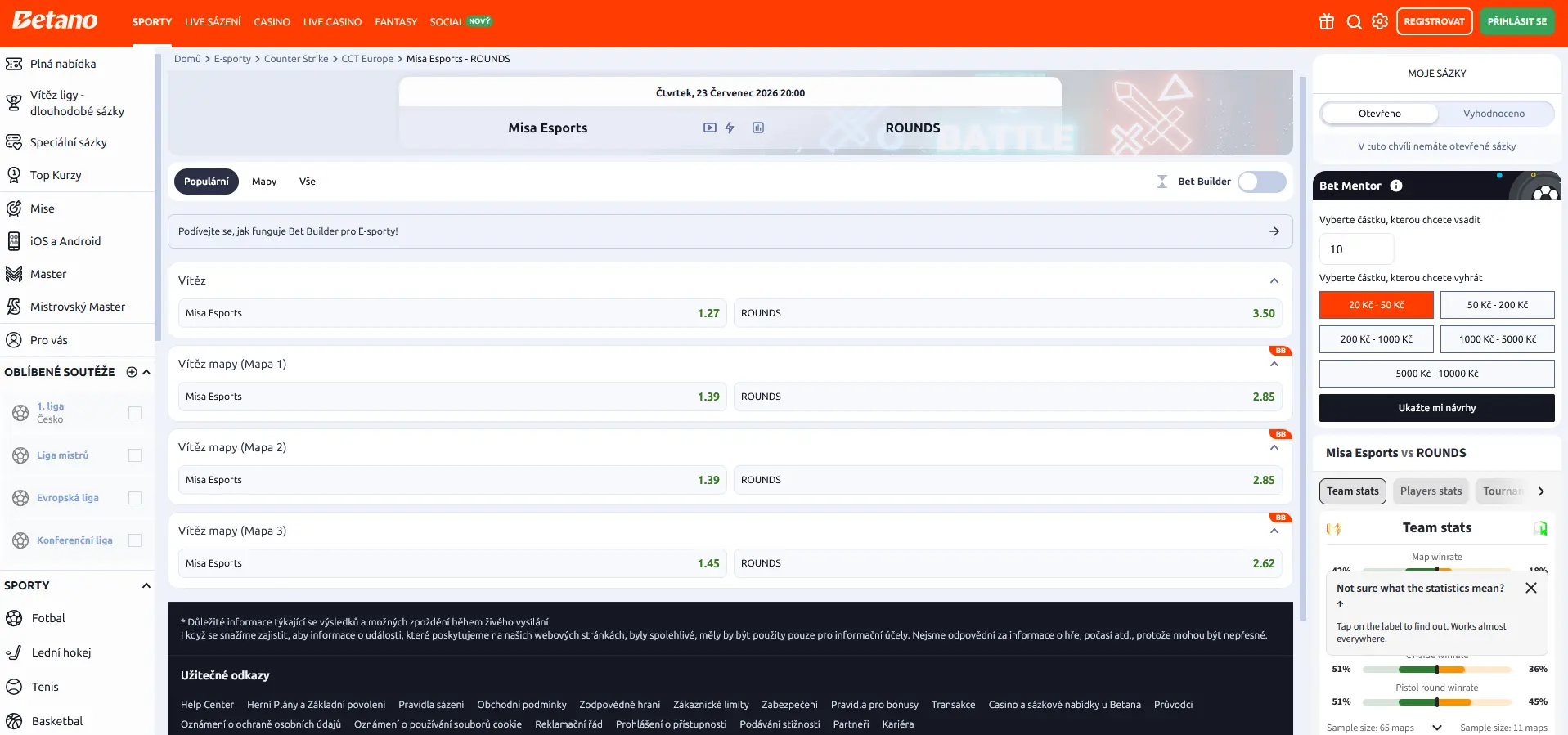This screenshot has width=1568, height=735.
Task: Collapse the Vítěz mapy (Mapa 3) section
Action: 1274,531
